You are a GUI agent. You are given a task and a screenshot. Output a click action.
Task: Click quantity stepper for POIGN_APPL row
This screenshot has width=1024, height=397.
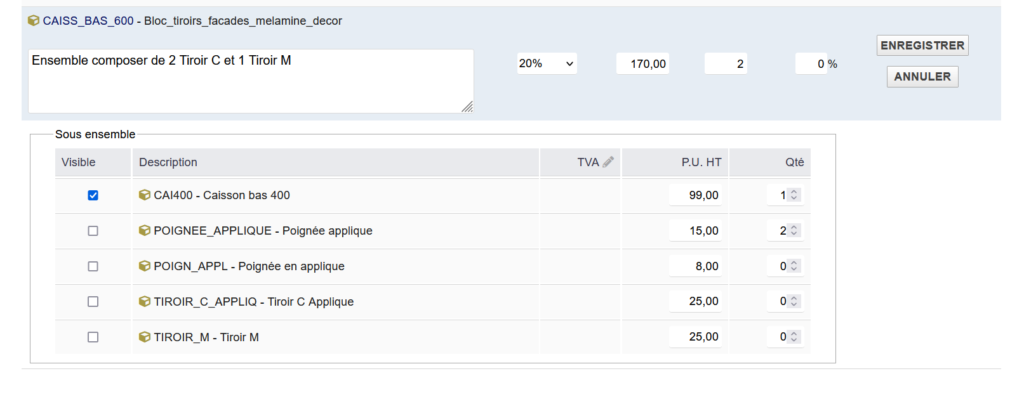(793, 266)
